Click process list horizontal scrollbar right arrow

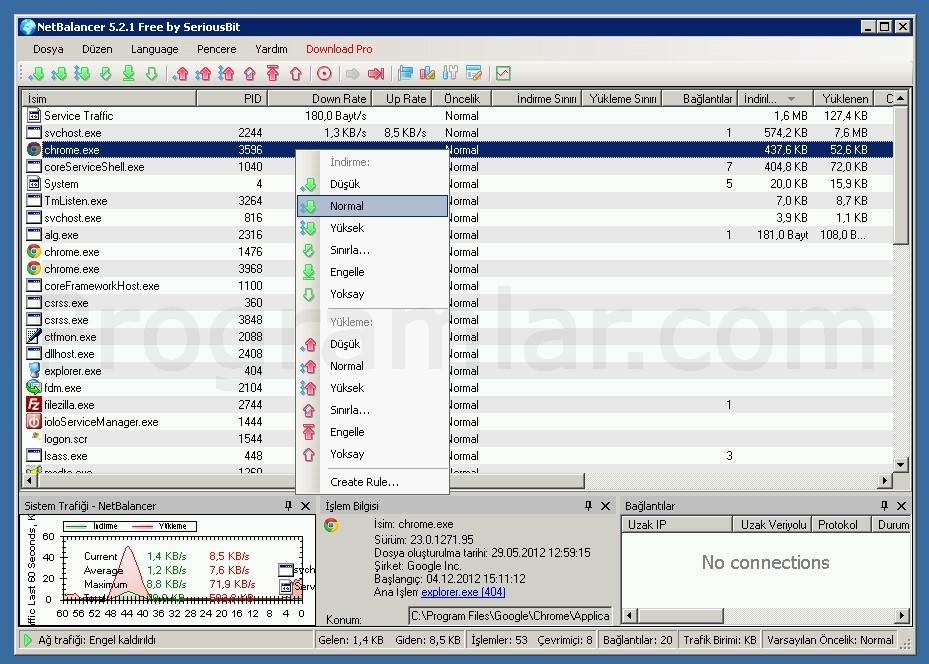point(885,480)
